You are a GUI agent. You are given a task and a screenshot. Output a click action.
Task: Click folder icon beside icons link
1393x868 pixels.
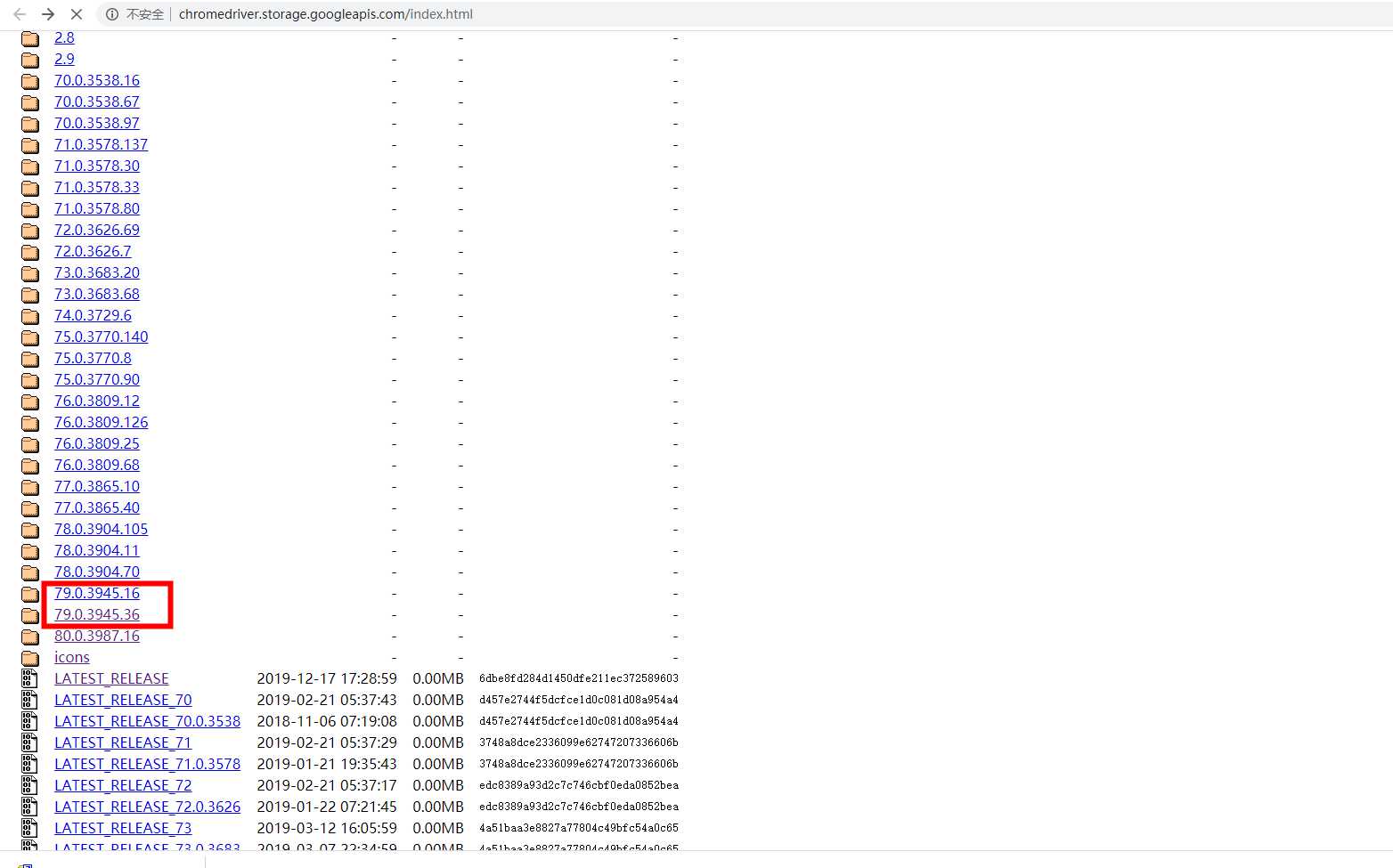tap(30, 658)
